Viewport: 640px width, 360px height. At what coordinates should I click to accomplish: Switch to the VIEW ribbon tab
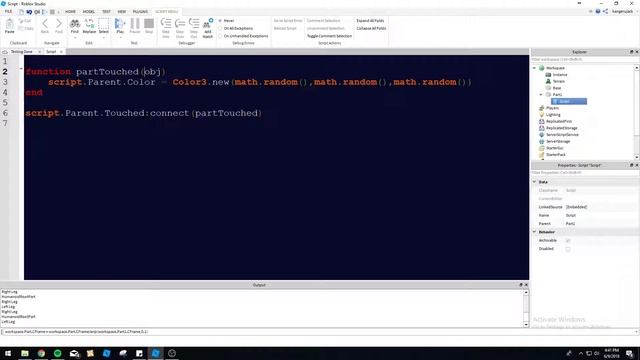click(122, 11)
